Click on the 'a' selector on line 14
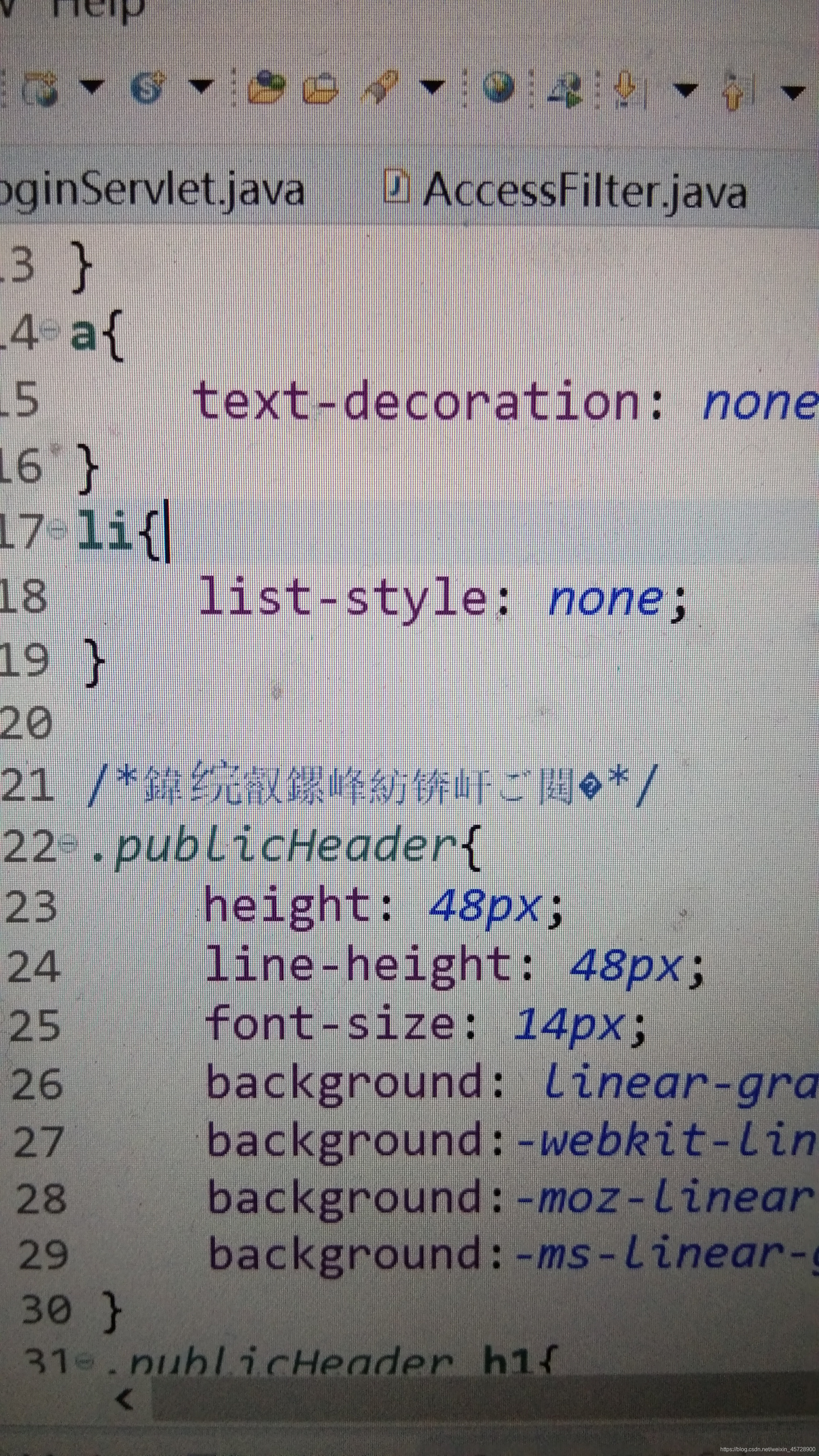The height and width of the screenshot is (1456, 819). [x=83, y=335]
